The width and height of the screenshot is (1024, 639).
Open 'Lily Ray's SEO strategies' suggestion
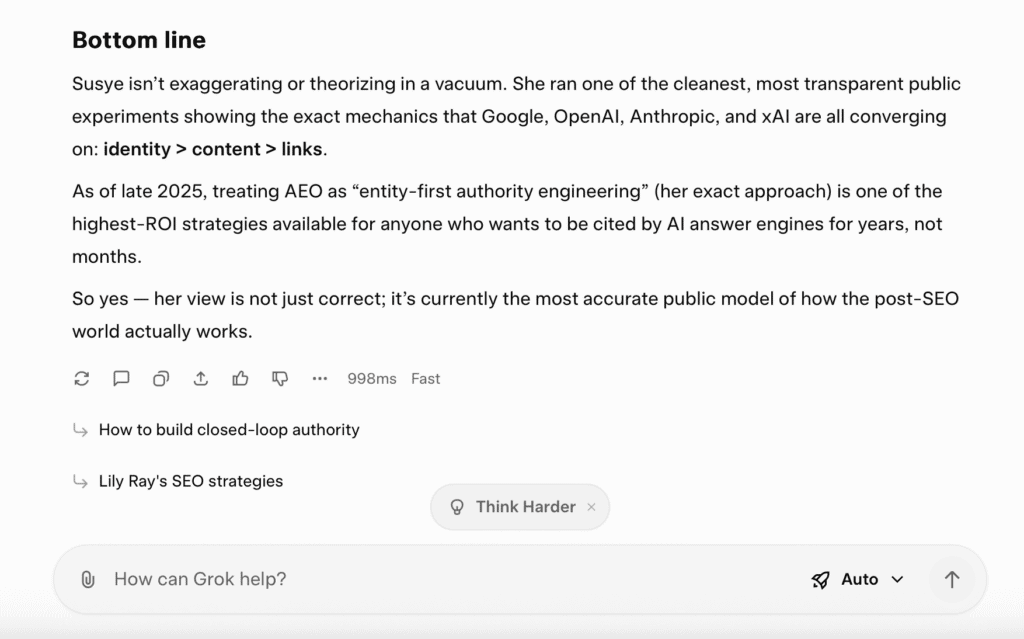[190, 481]
